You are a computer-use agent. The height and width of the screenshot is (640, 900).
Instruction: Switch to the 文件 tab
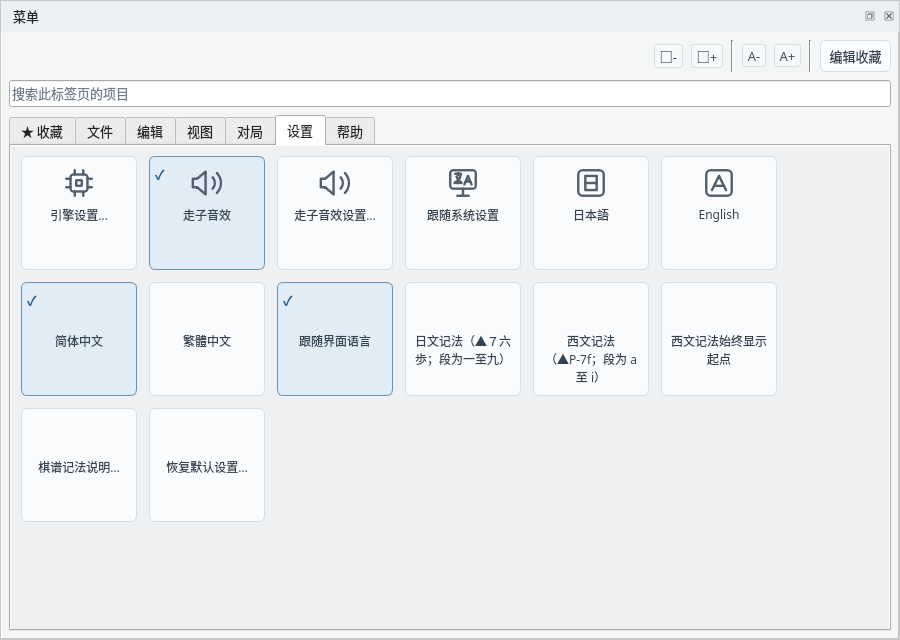coord(100,132)
